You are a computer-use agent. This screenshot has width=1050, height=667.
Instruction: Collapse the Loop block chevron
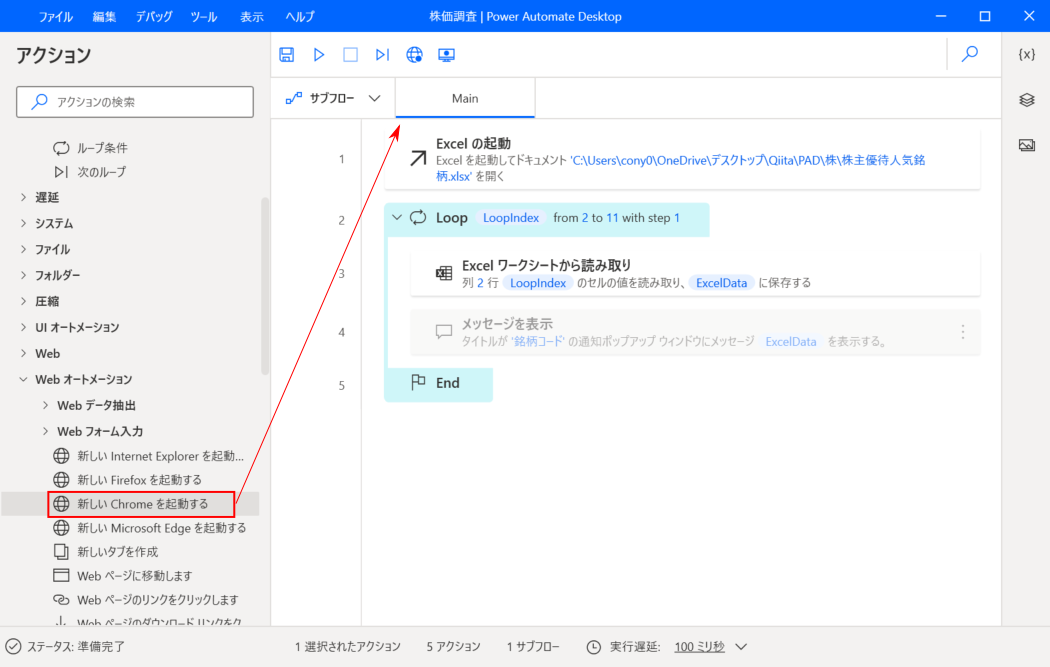[x=397, y=218]
